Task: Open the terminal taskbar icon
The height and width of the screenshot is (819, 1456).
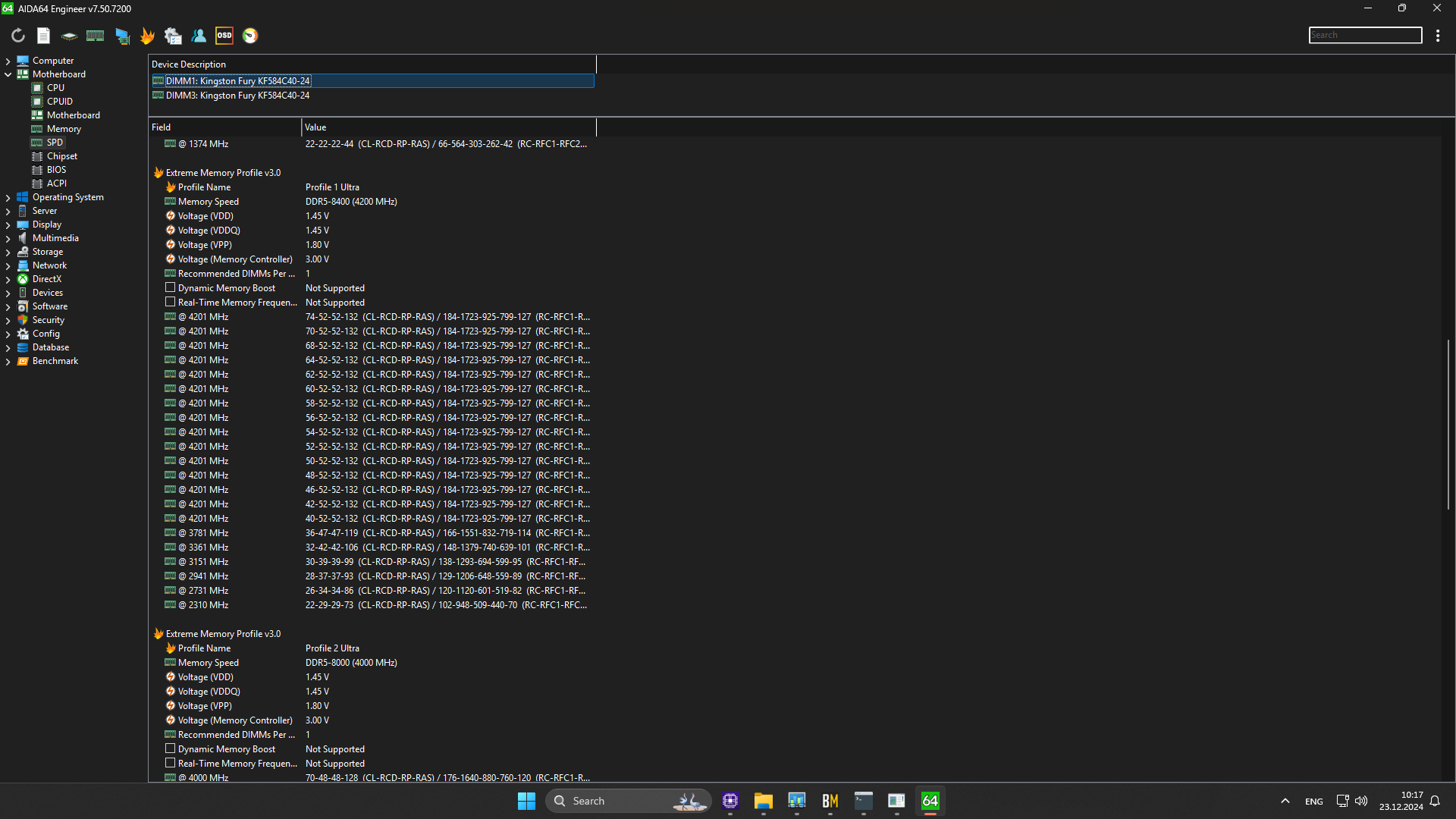Action: tap(864, 801)
